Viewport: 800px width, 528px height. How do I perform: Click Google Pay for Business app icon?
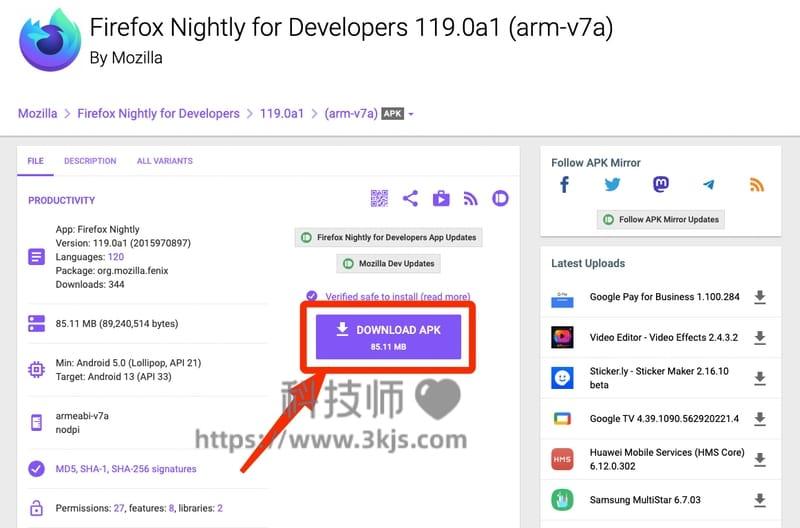tap(562, 299)
